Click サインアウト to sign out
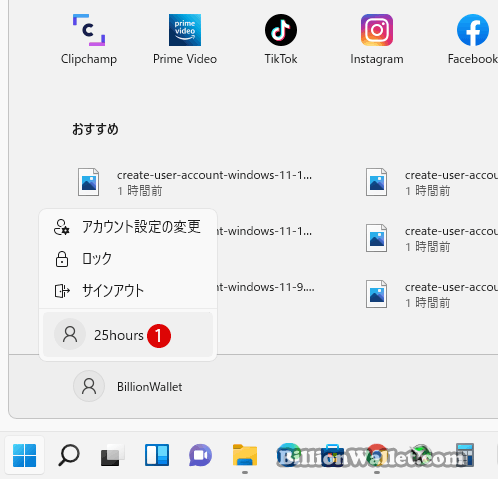Image resolution: width=498 pixels, height=479 pixels. pos(128,291)
